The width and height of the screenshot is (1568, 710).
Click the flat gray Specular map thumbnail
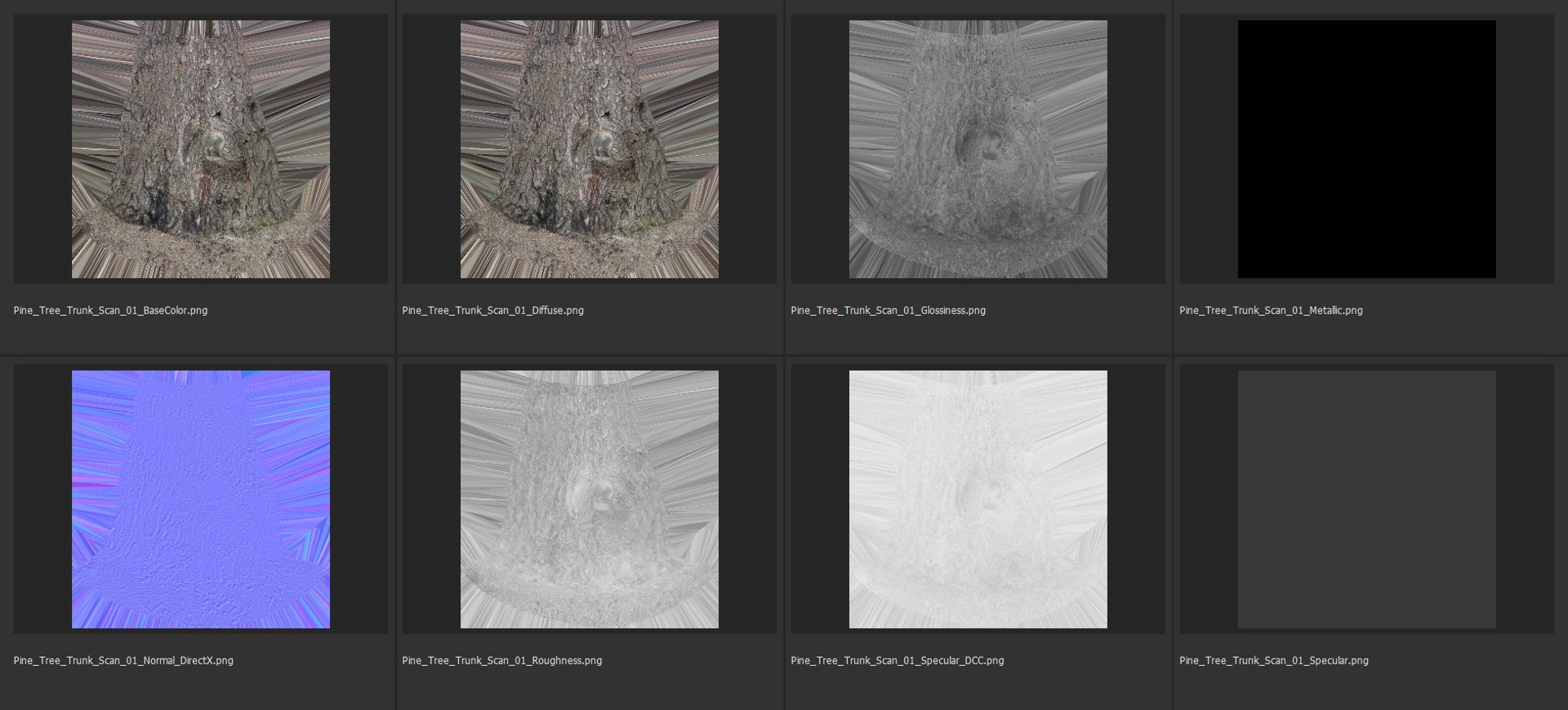coord(1367,499)
